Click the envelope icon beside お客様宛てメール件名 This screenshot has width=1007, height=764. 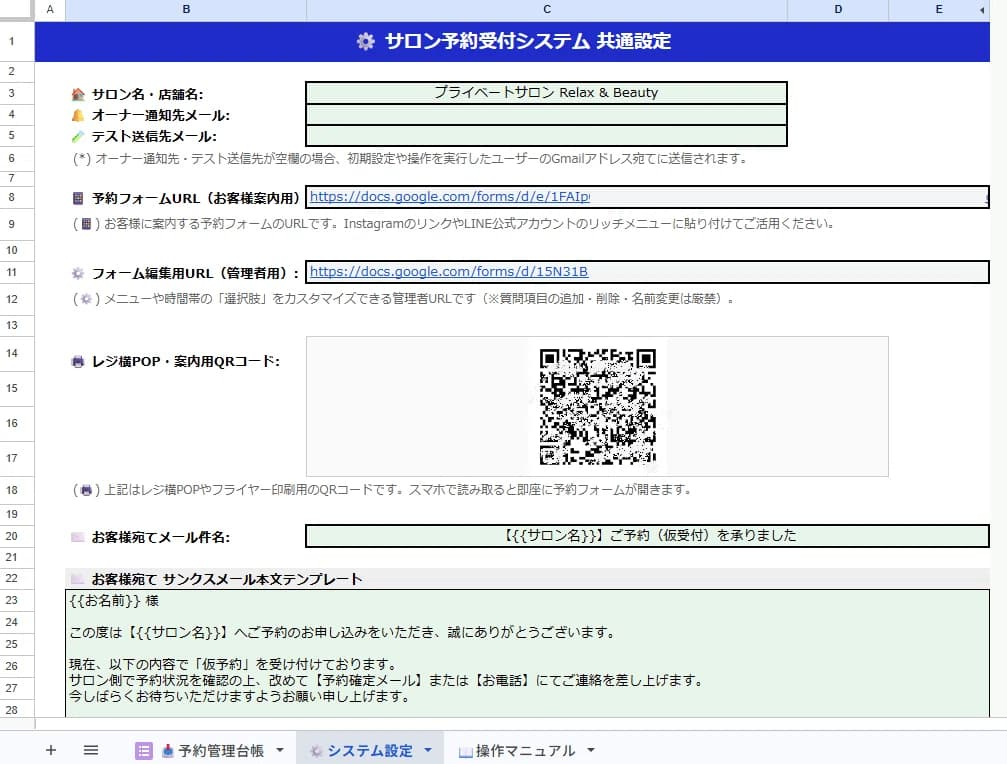(78, 537)
